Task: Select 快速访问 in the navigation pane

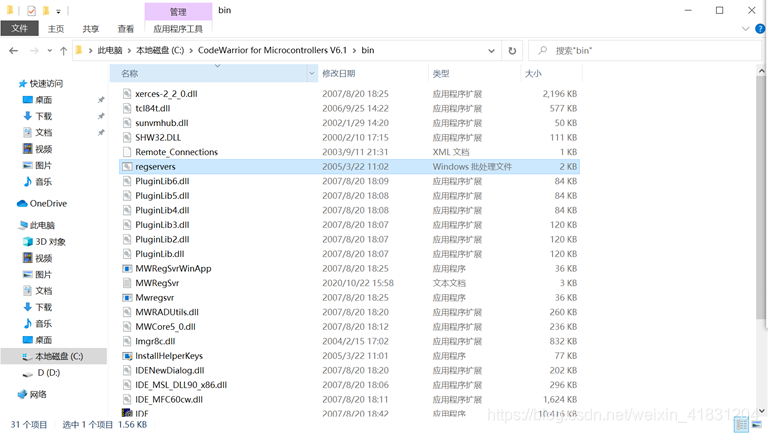Action: (x=46, y=84)
